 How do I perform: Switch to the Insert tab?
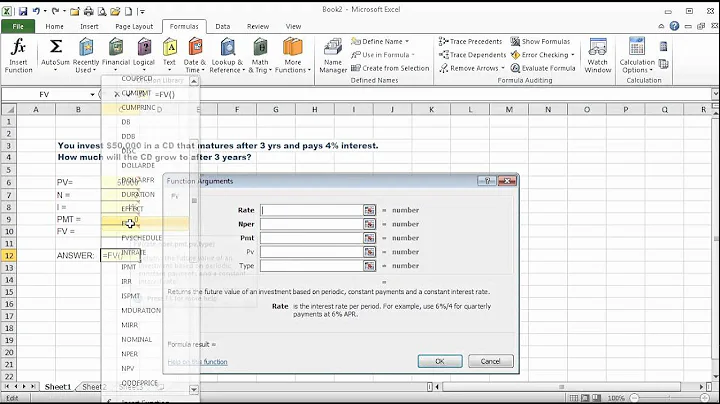click(x=89, y=26)
